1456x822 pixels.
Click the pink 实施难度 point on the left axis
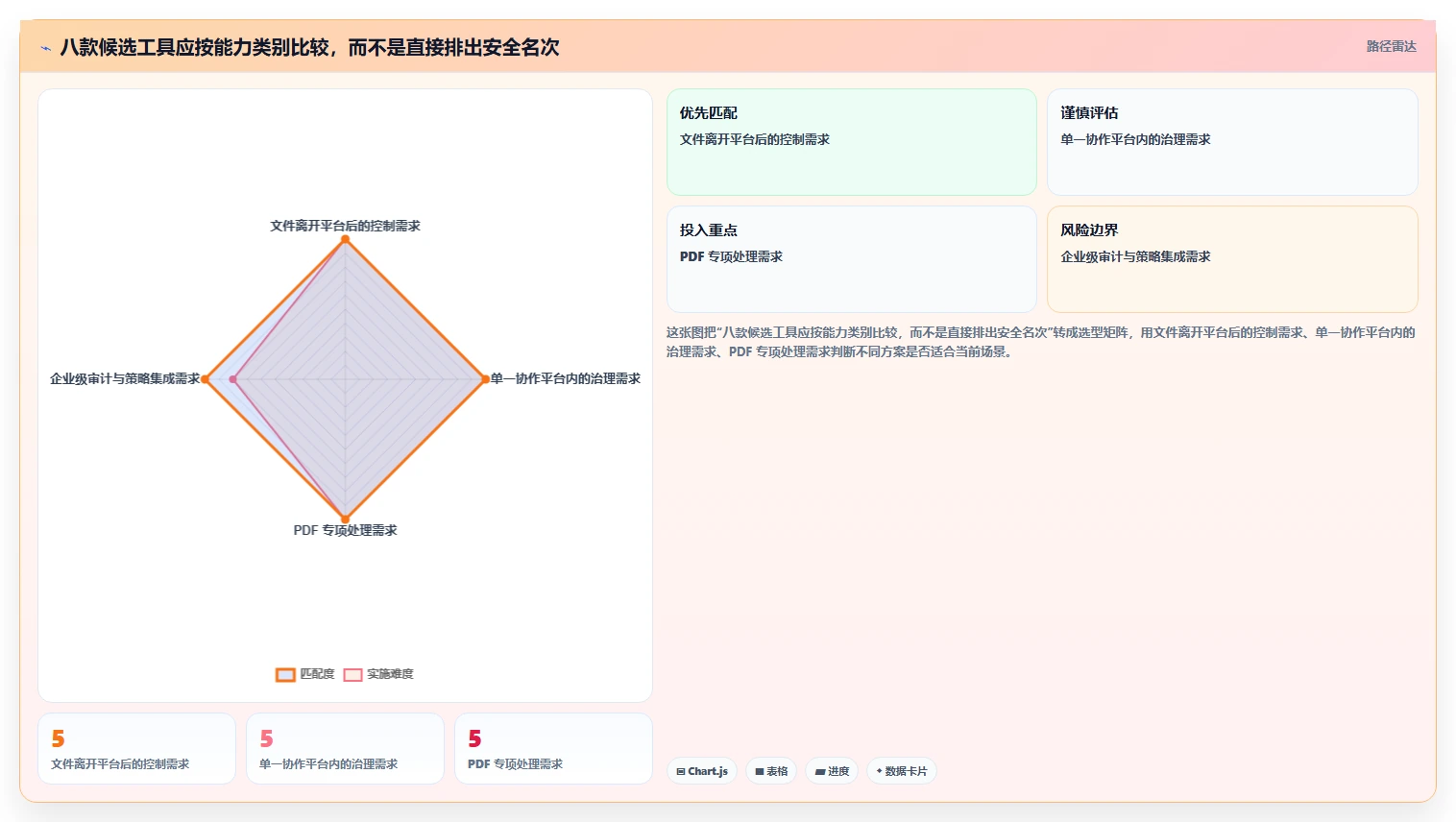pos(233,379)
